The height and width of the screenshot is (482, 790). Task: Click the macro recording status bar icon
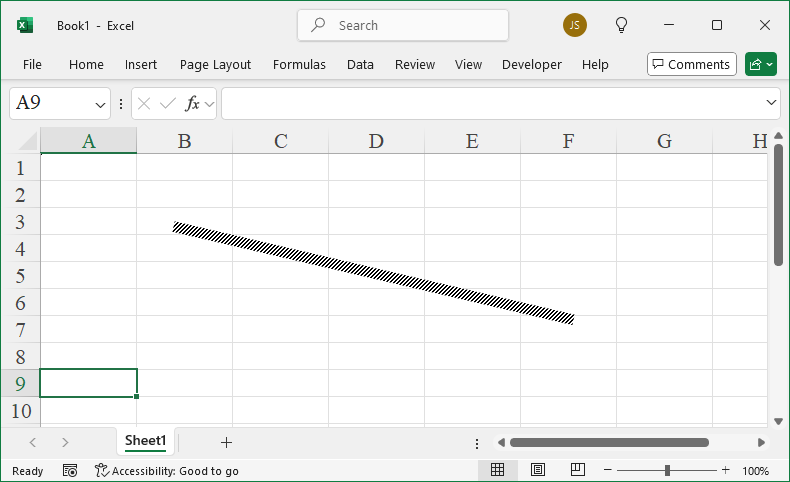pyautogui.click(x=70, y=470)
